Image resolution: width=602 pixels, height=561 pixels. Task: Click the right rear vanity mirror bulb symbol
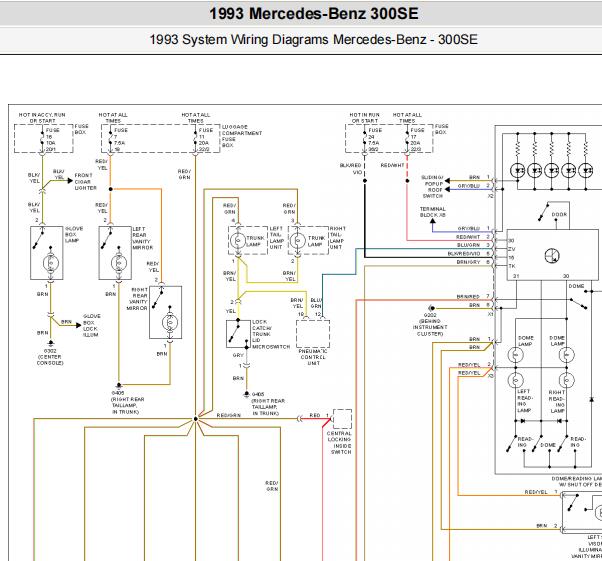pyautogui.click(x=170, y=323)
